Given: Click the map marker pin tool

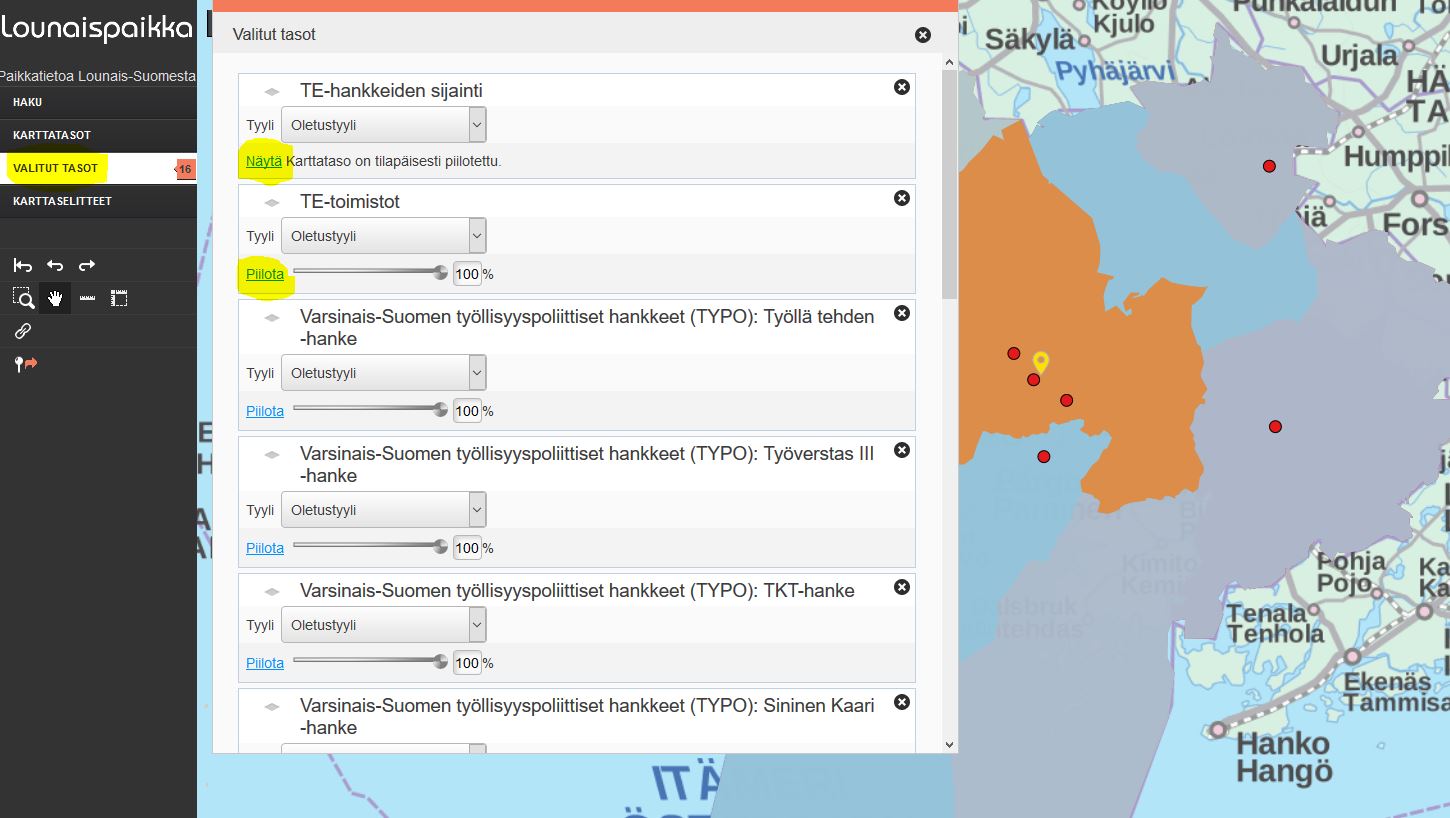Looking at the screenshot, I should tap(24, 364).
